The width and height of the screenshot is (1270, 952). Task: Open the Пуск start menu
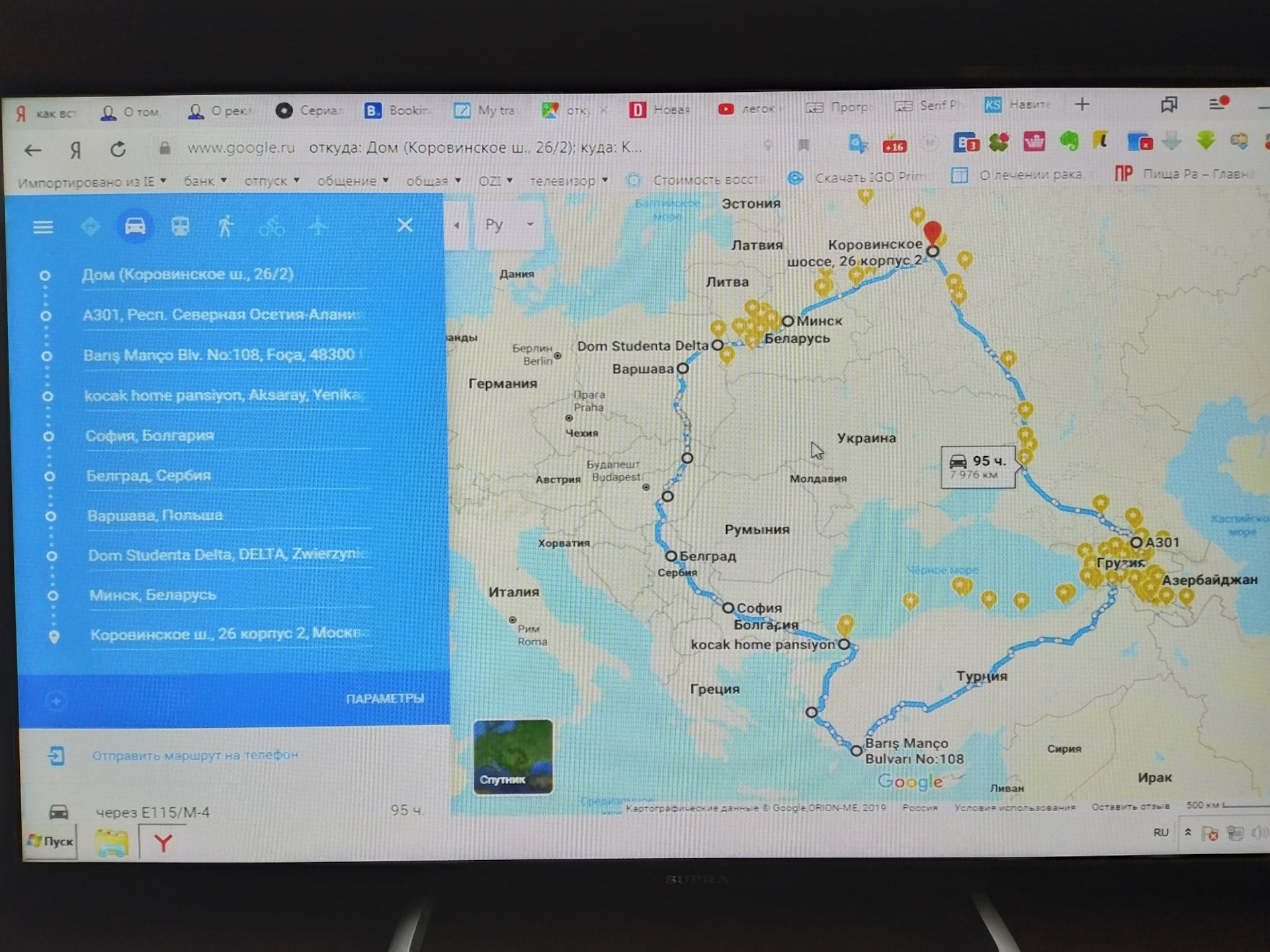coord(50,841)
